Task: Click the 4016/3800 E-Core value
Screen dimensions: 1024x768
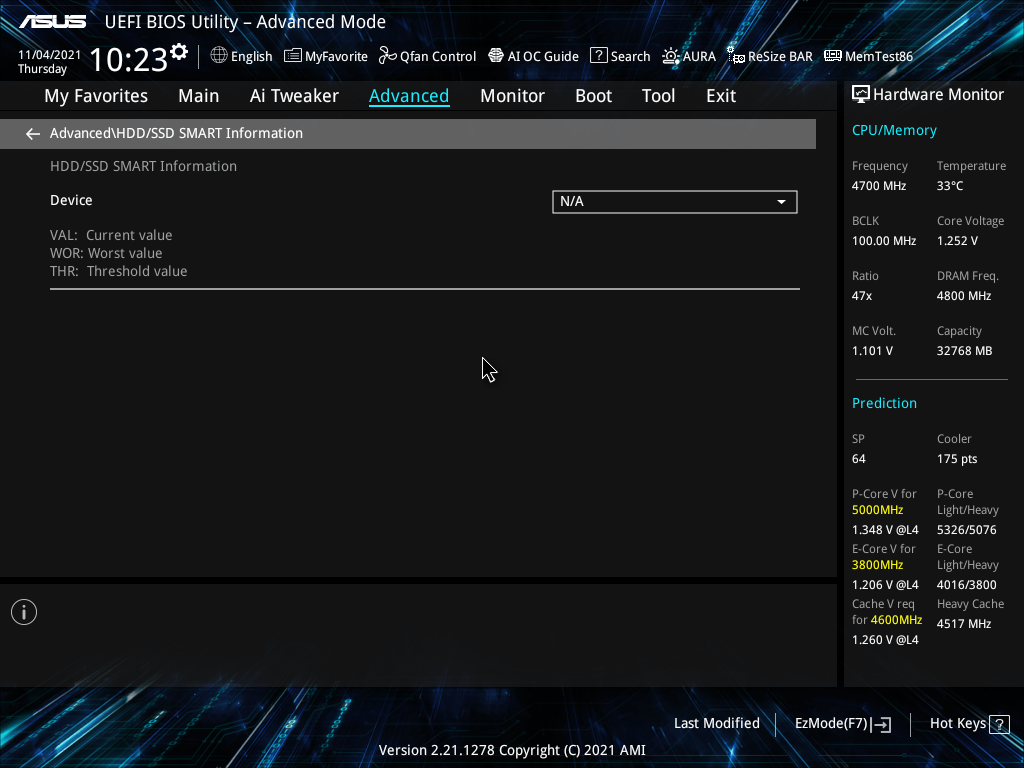Action: pos(967,585)
